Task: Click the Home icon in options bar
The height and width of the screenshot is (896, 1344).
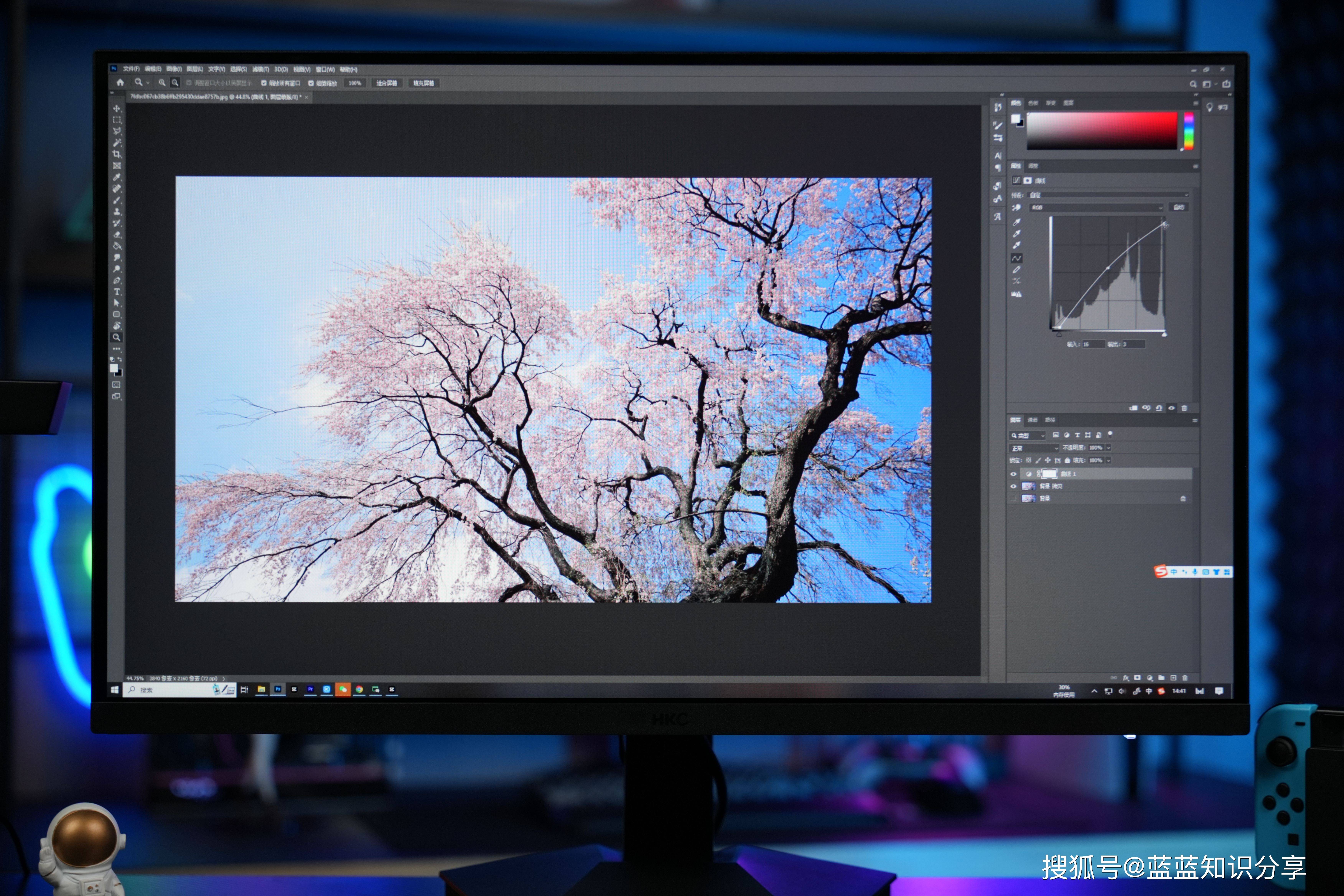Action: (x=120, y=83)
